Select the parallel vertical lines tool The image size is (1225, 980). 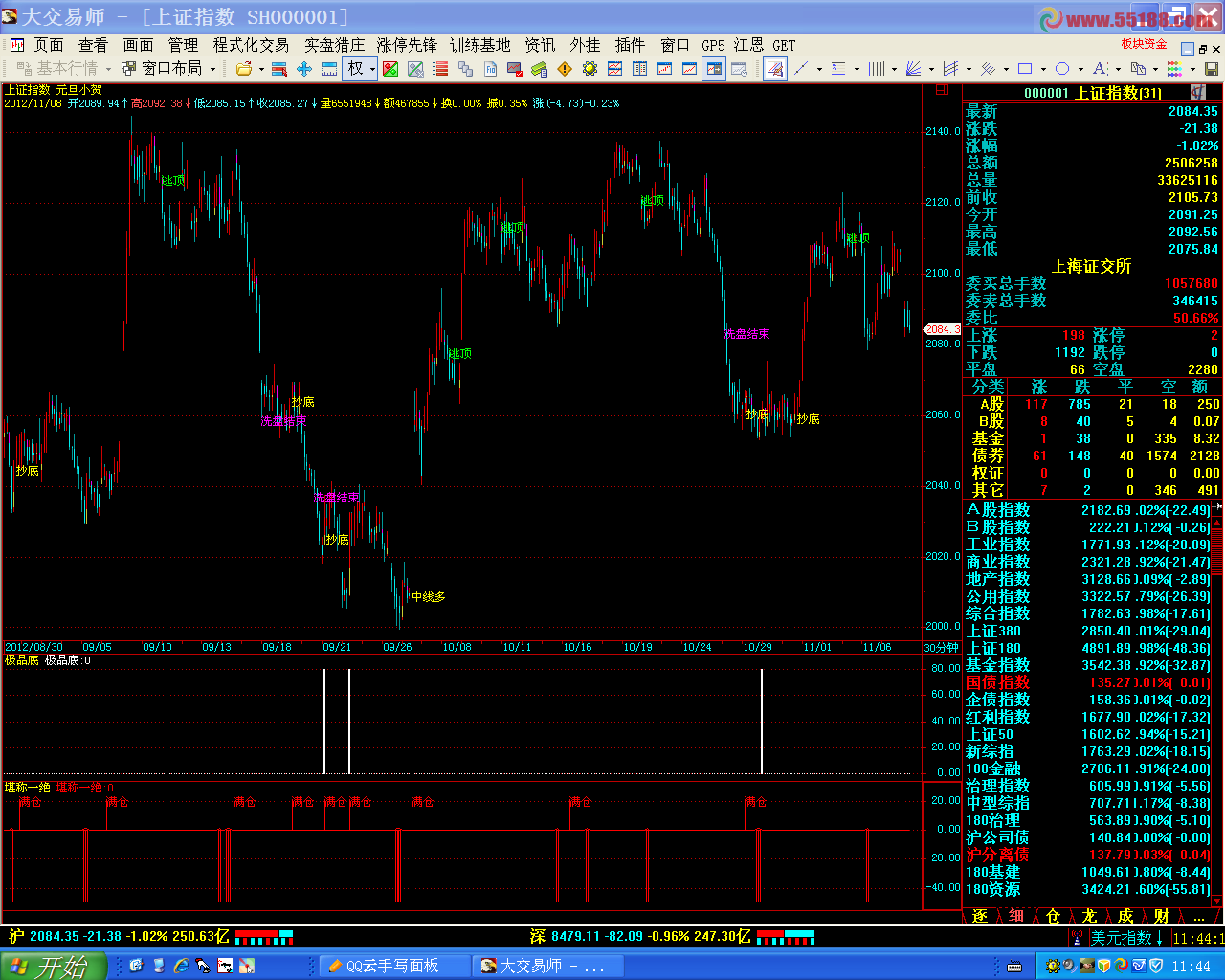pyautogui.click(x=877, y=69)
